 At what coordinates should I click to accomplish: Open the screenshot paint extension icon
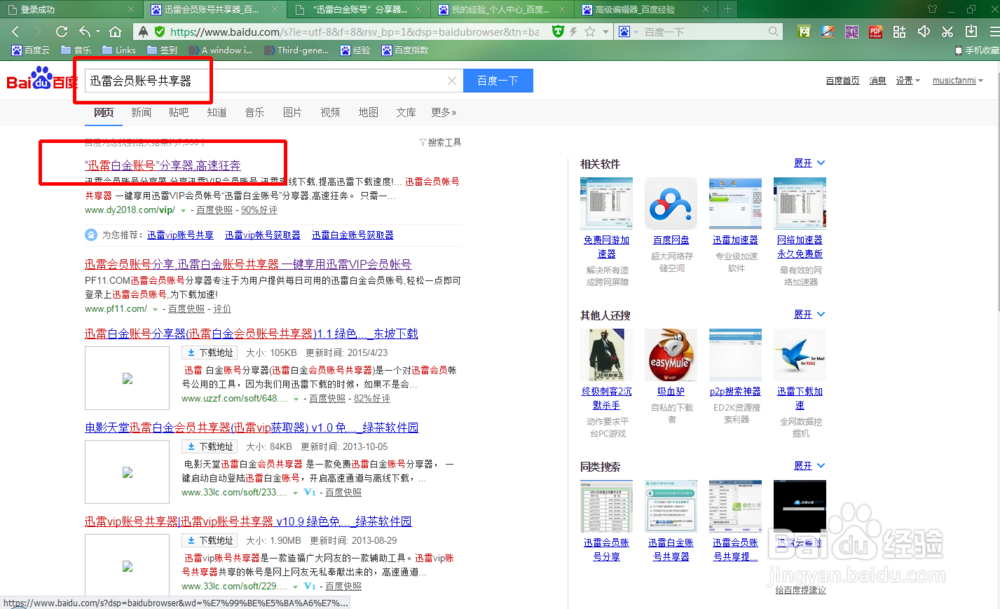pyautogui.click(x=827, y=31)
